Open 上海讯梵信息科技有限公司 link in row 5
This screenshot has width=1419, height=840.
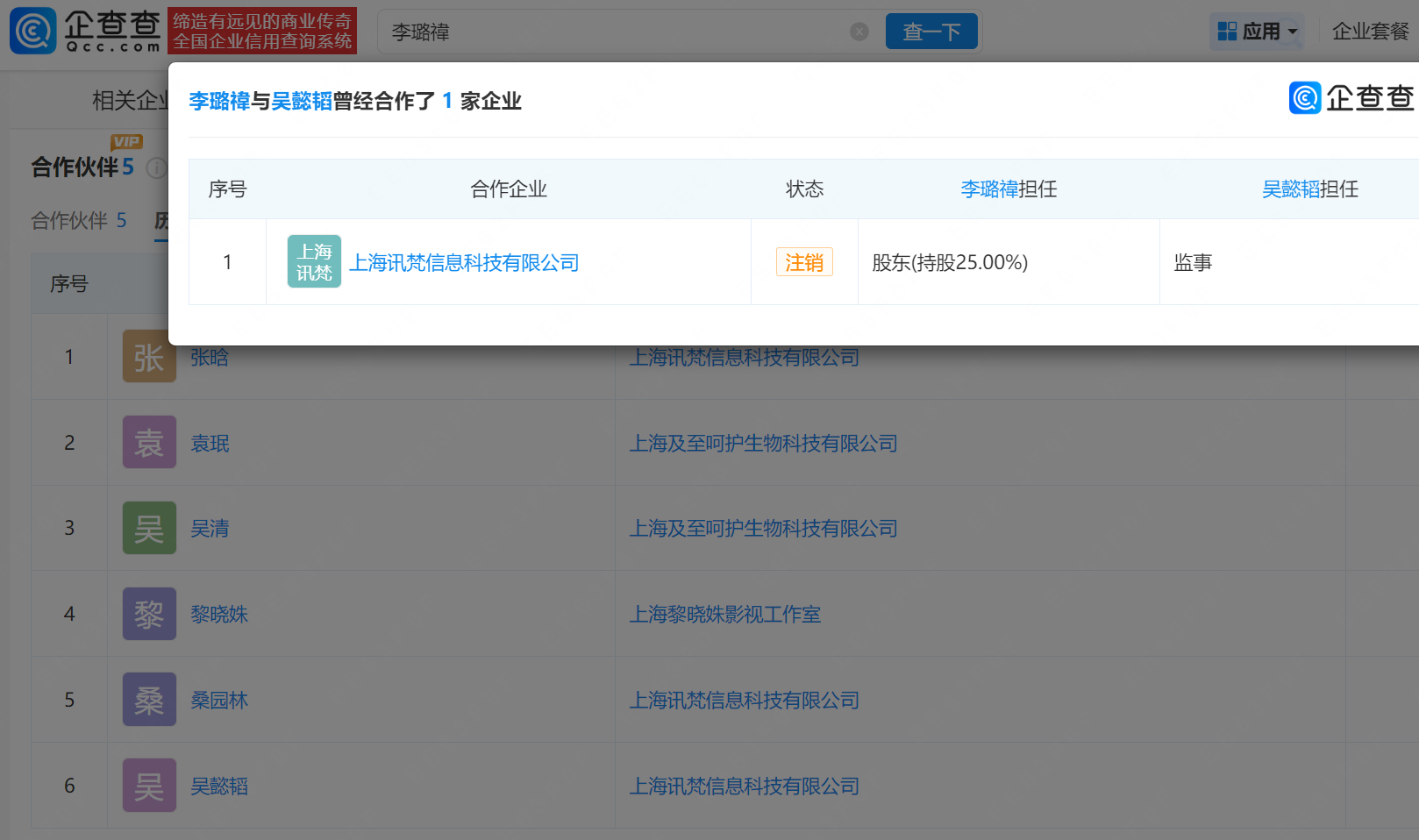point(745,700)
